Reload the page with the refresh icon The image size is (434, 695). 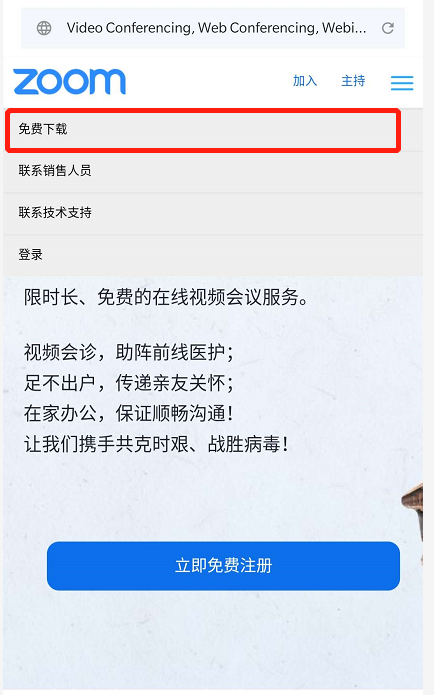pos(387,28)
